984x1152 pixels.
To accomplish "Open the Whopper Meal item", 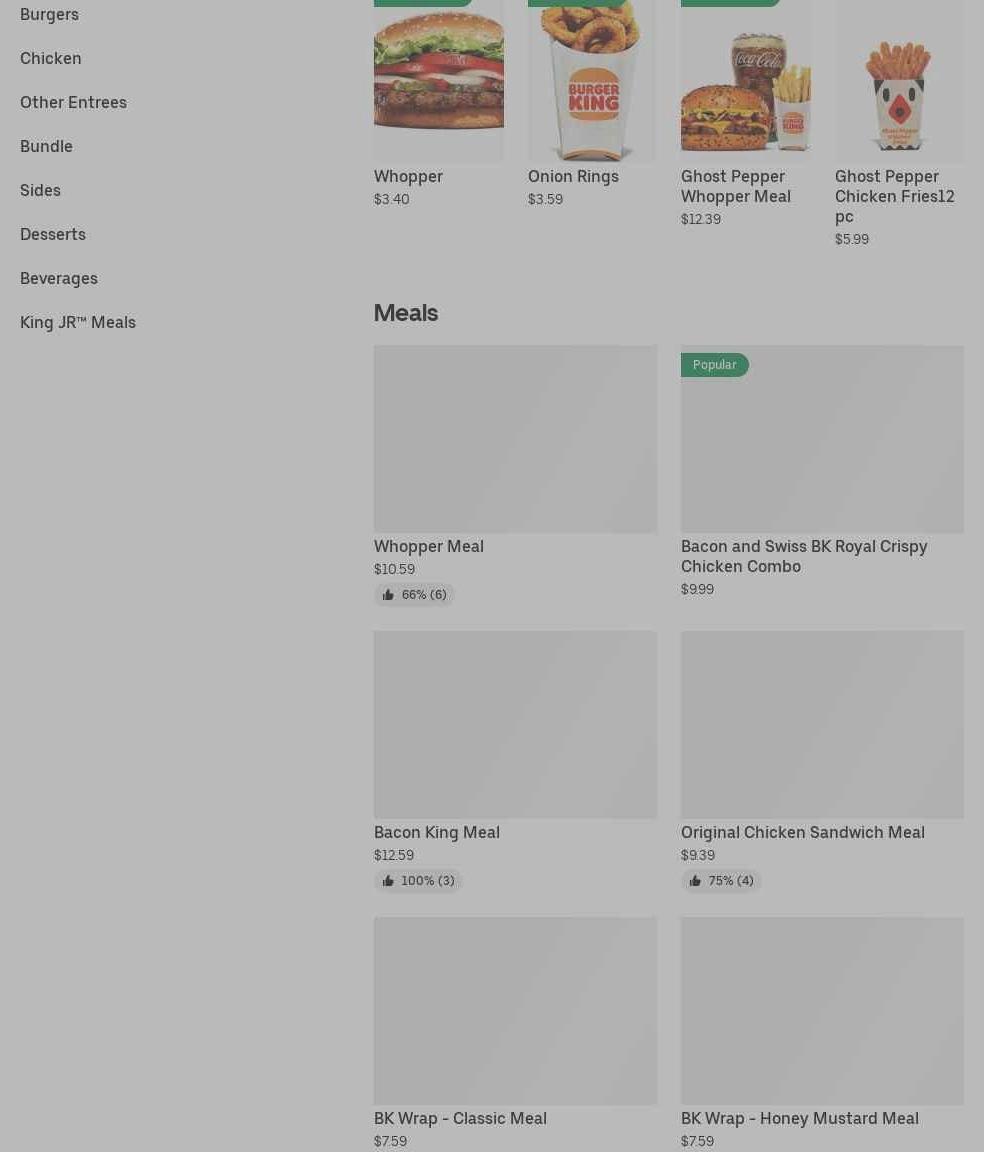I will (428, 547).
